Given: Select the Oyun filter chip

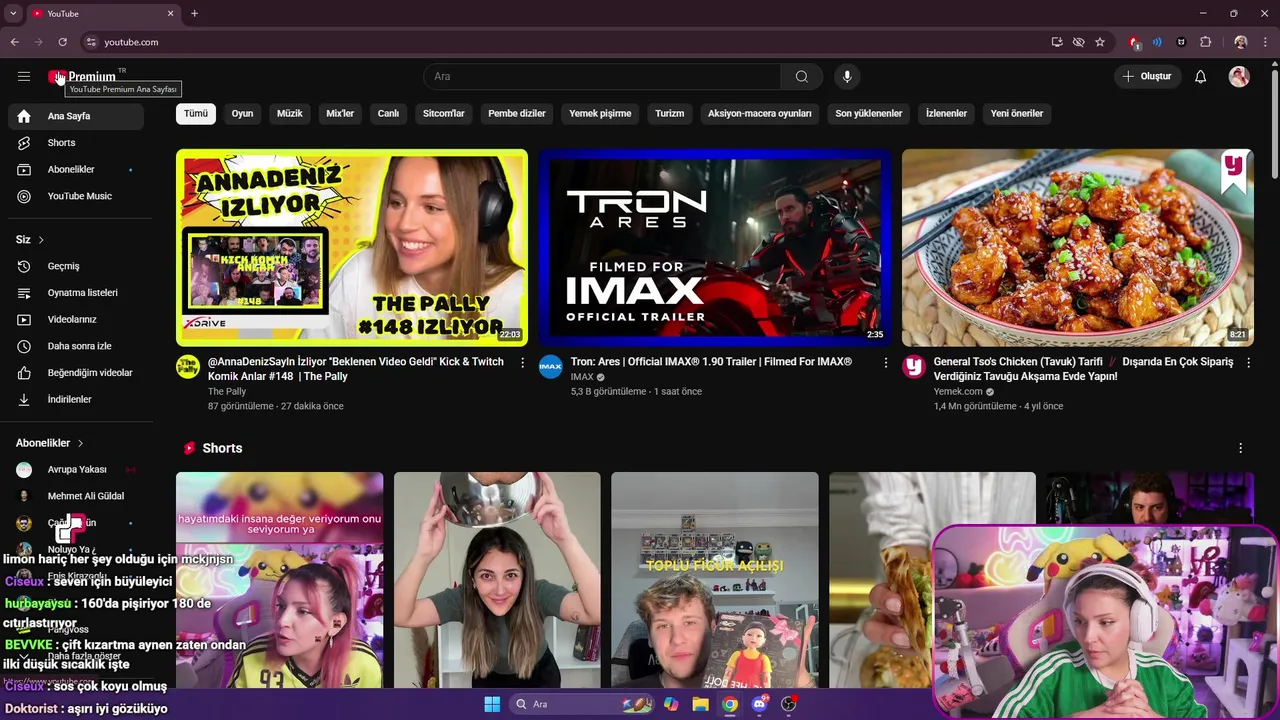Looking at the screenshot, I should tap(243, 113).
